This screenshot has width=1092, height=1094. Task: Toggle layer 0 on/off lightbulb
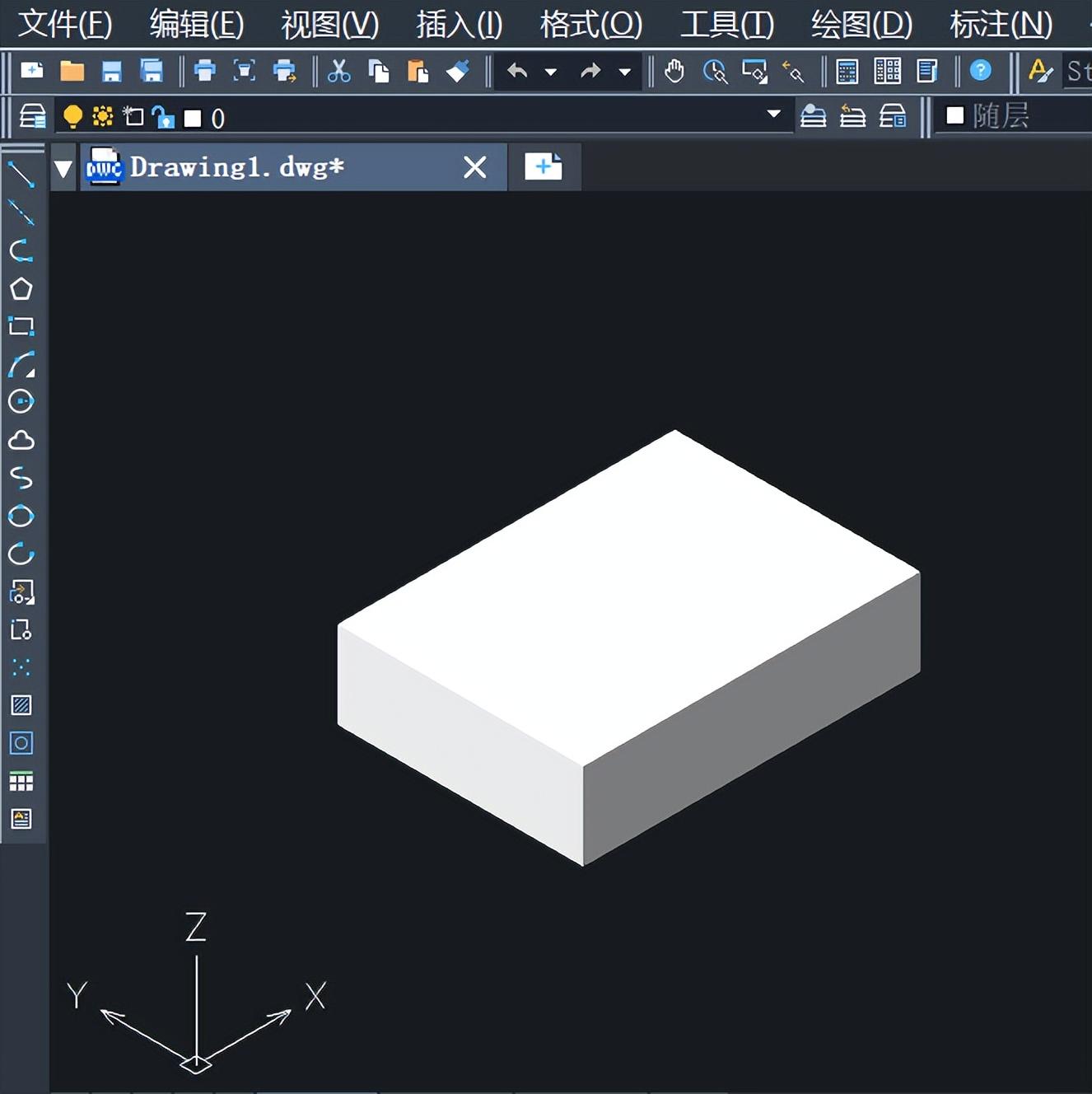click(x=72, y=117)
